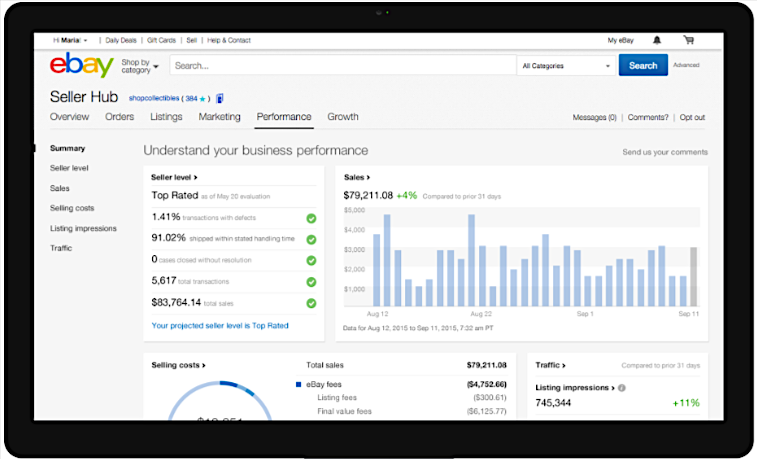Click green check for transactions with defects
Image resolution: width=757 pixels, height=459 pixels.
click(311, 219)
